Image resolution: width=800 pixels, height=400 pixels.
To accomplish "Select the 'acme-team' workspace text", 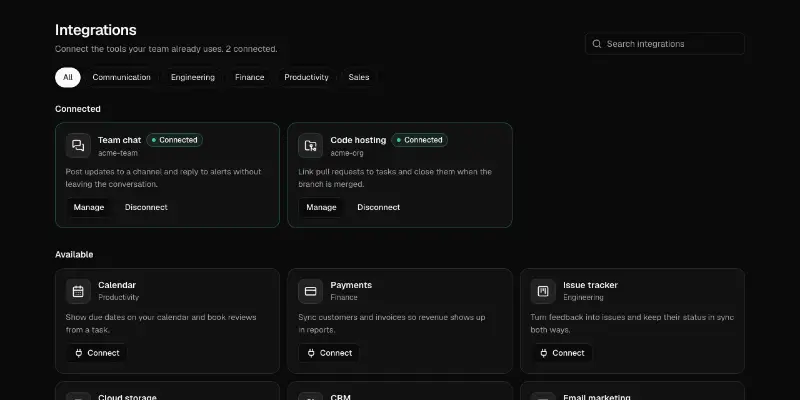I will tap(118, 153).
